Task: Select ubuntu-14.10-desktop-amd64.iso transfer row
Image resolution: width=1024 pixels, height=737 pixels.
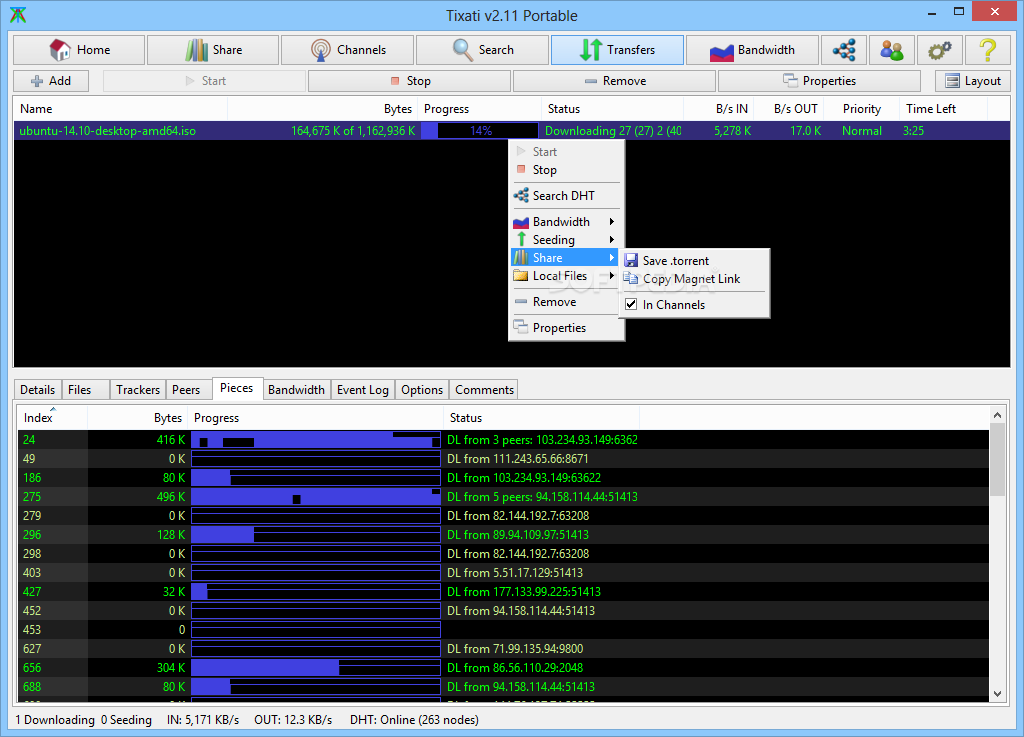Action: pos(512,131)
